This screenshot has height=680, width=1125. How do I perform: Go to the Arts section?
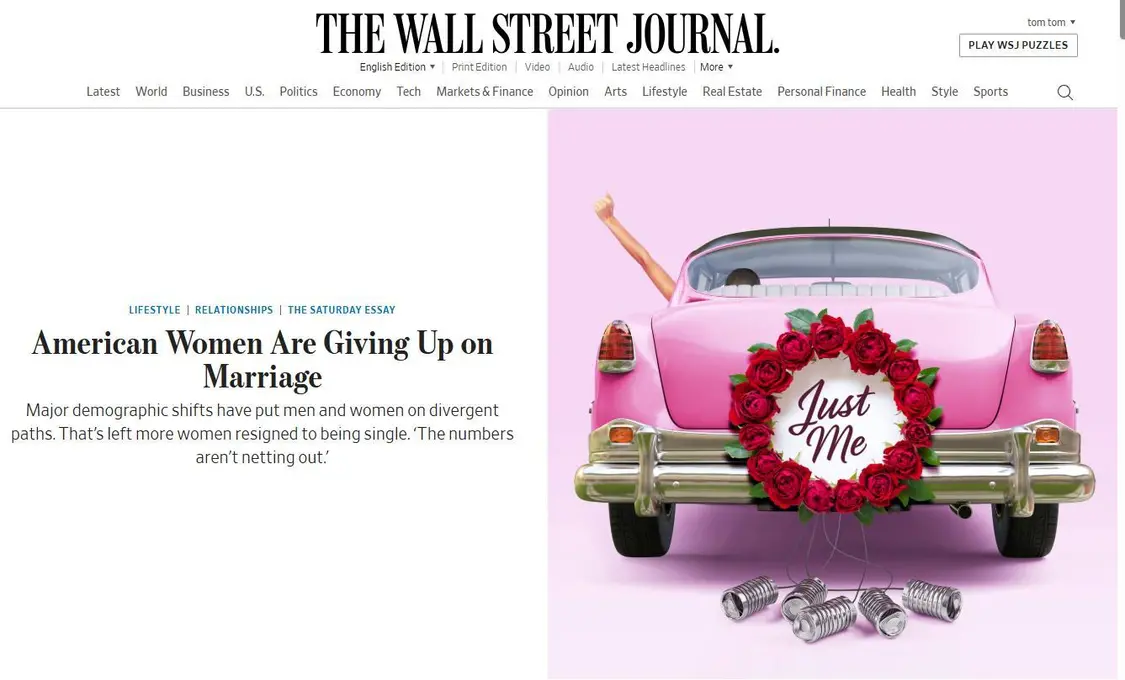615,92
